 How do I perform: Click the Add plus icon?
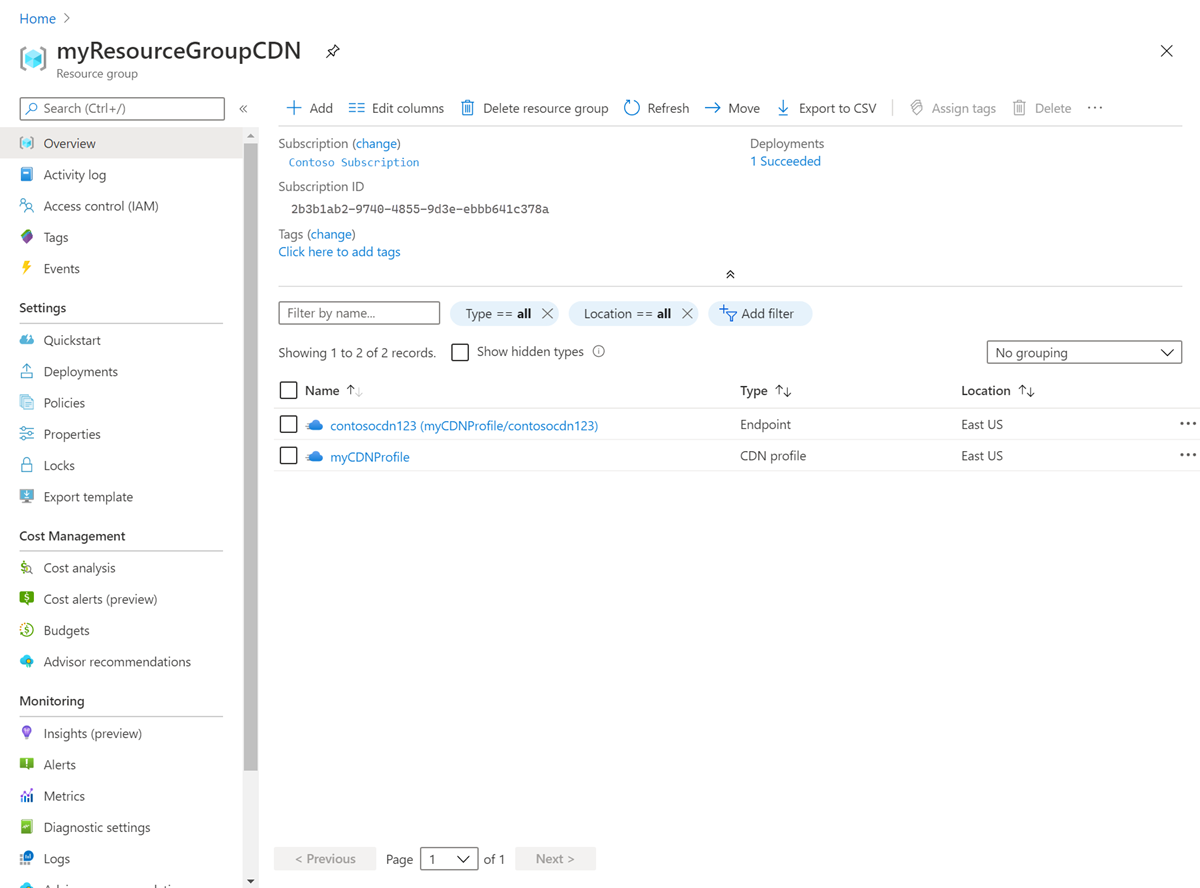294,108
